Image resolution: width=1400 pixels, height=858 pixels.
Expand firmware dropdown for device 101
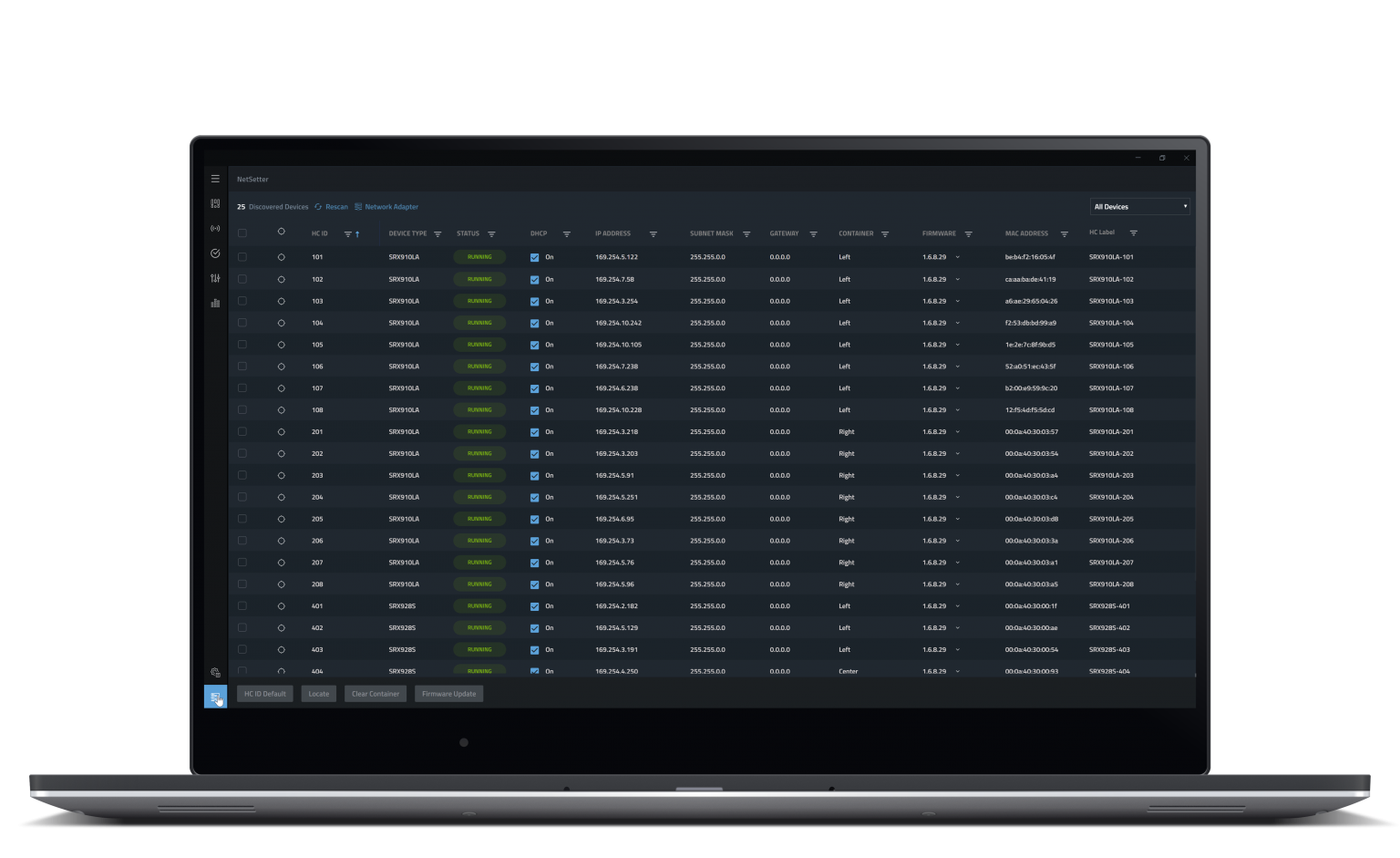coord(957,257)
